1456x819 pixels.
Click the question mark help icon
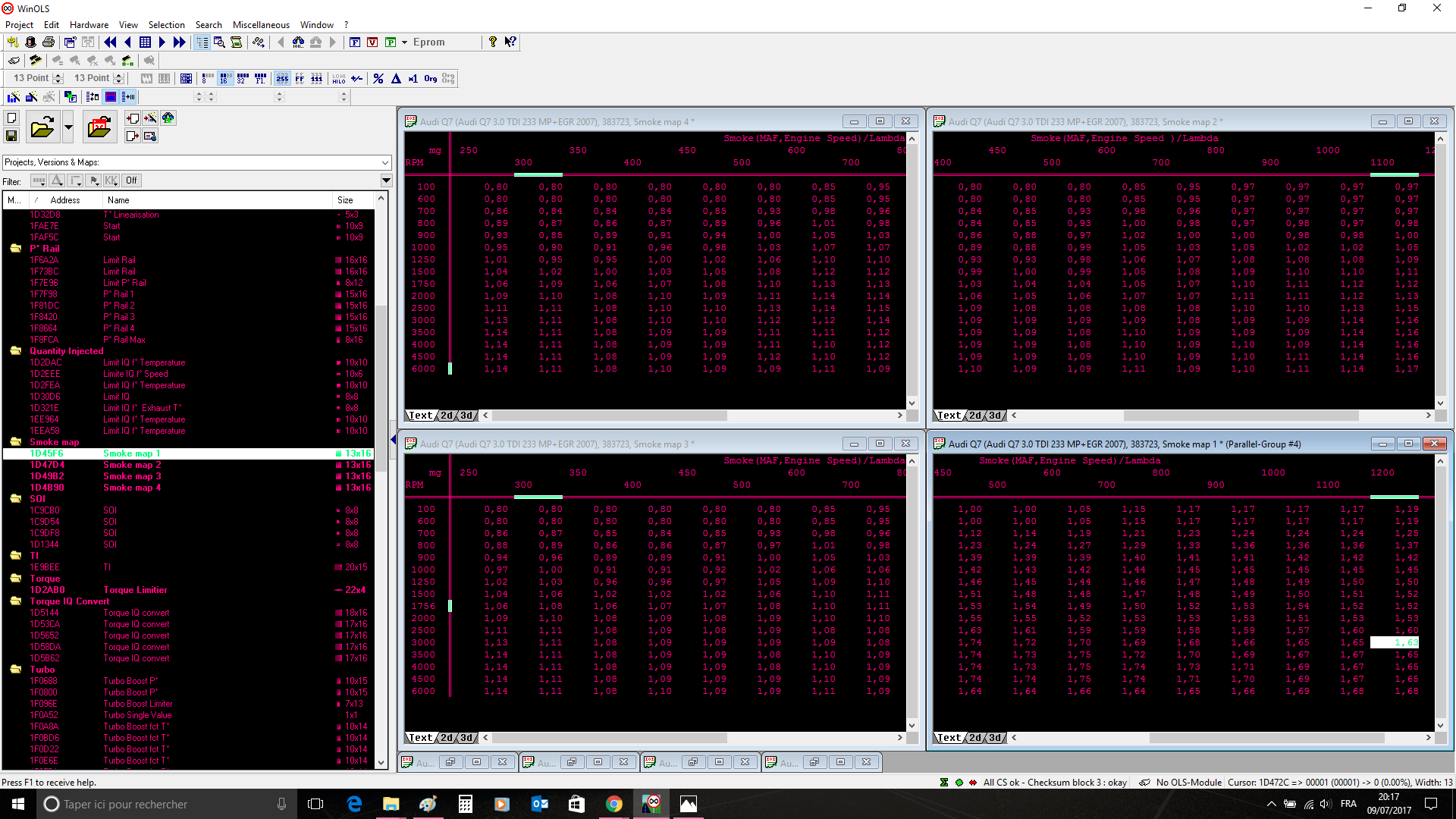[493, 42]
